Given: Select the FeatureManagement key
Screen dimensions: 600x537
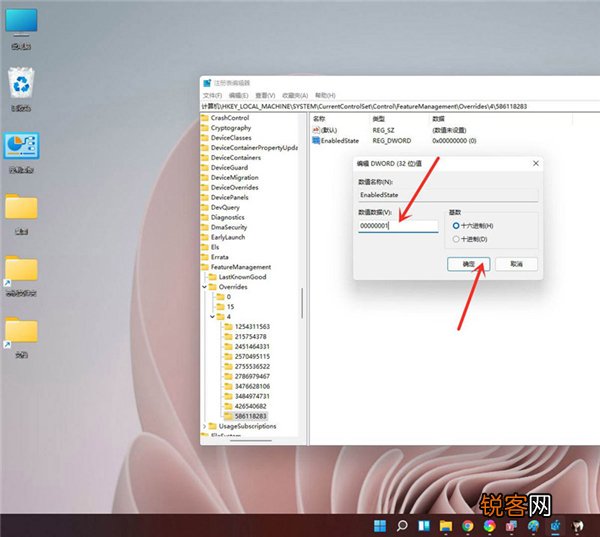Looking at the screenshot, I should pyautogui.click(x=241, y=267).
